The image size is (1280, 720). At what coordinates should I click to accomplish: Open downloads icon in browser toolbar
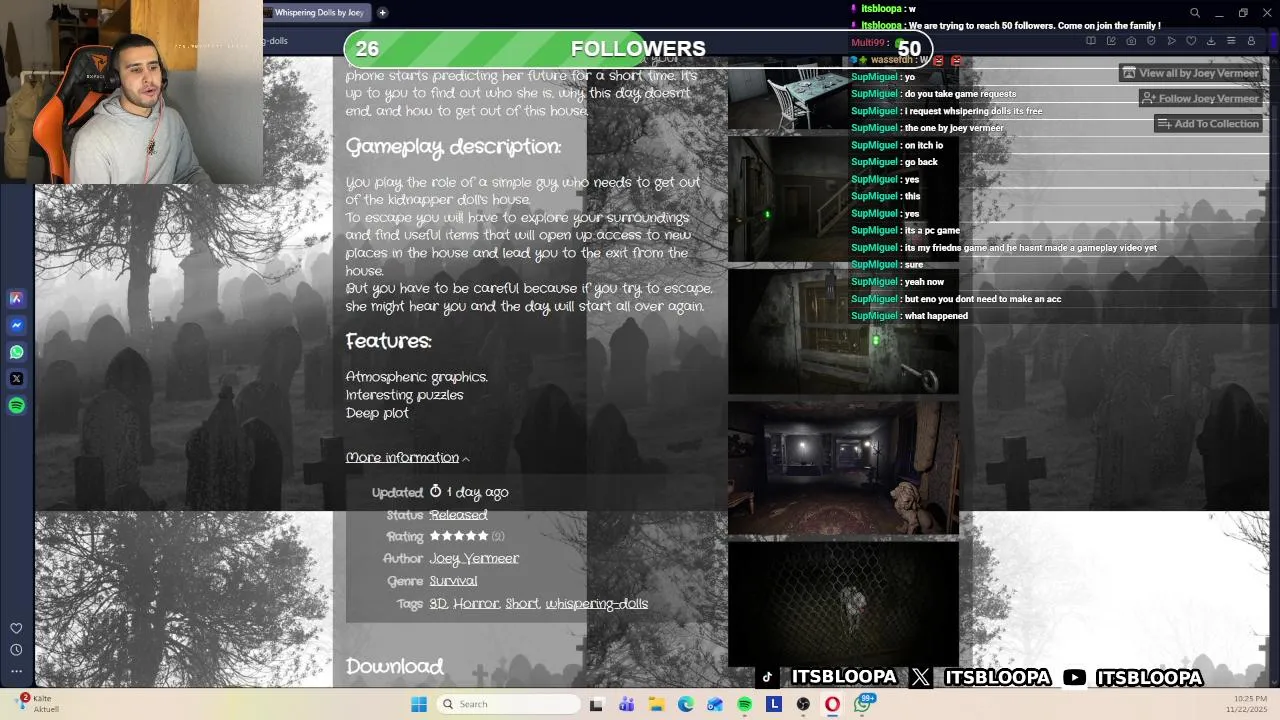(1211, 41)
